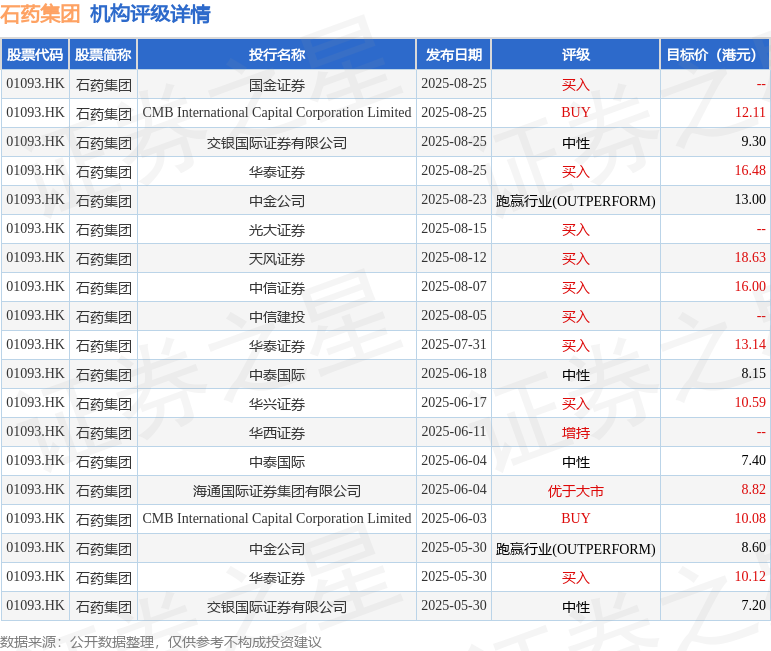This screenshot has height=651, width=771.
Task: Click the target price 18.63
Action: point(750,258)
